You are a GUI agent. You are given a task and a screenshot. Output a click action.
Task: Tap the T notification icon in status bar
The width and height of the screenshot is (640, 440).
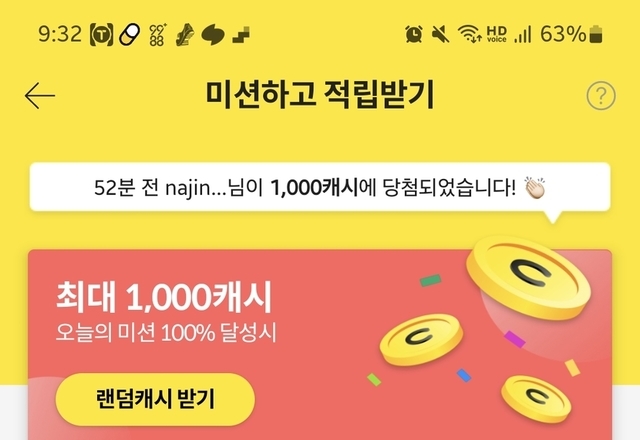101,34
